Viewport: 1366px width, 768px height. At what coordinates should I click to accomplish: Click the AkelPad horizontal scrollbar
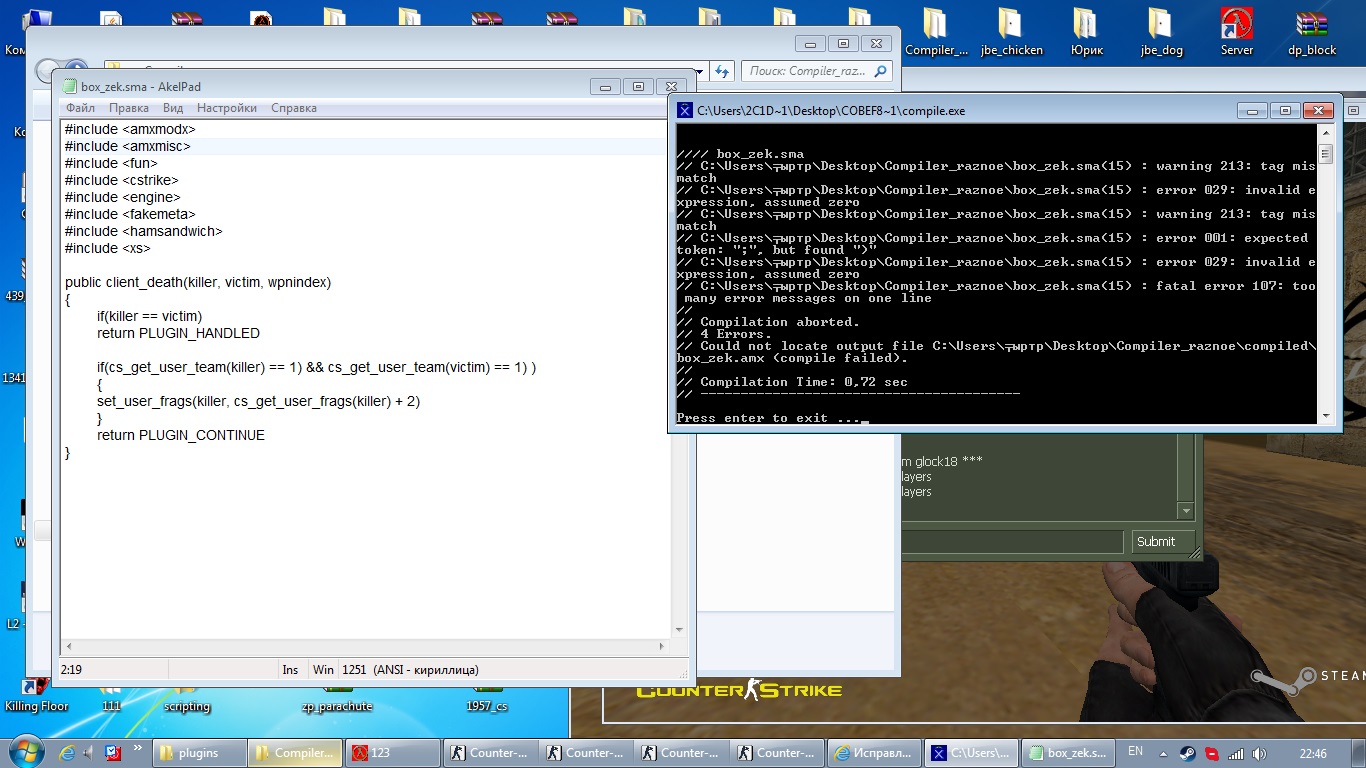point(366,647)
